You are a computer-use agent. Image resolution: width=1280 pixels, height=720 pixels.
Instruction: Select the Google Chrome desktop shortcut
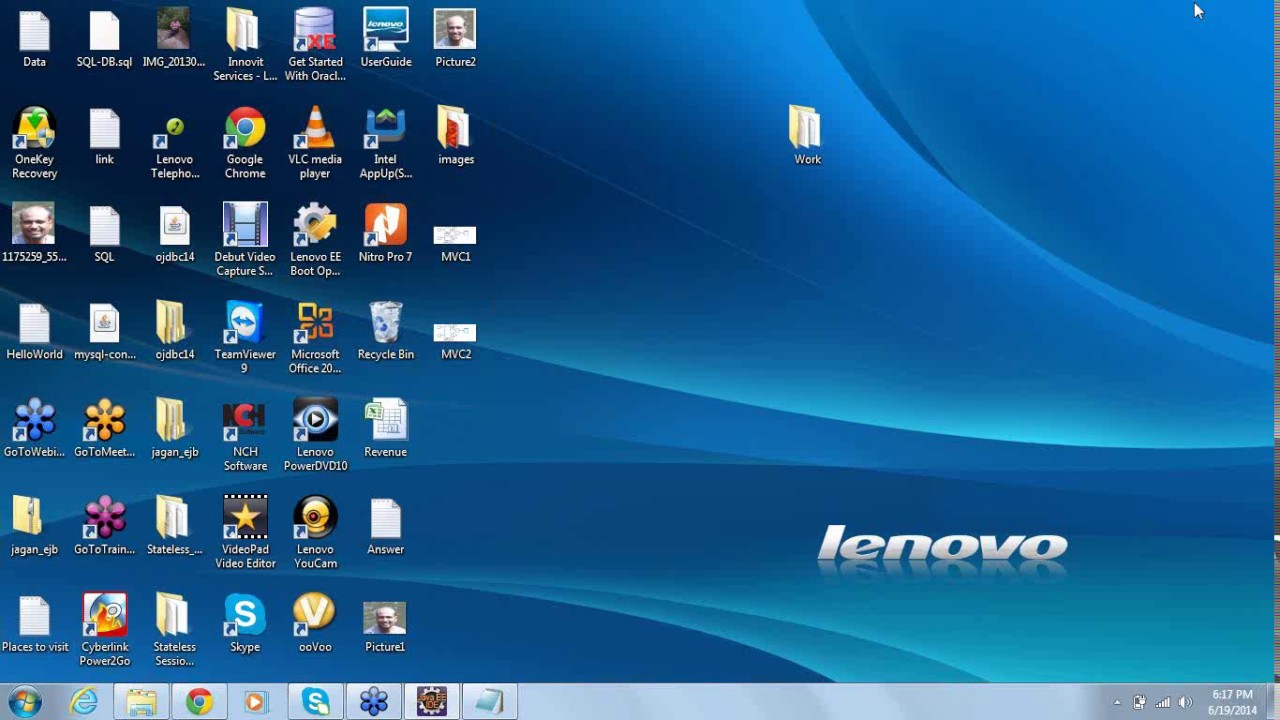click(x=244, y=143)
